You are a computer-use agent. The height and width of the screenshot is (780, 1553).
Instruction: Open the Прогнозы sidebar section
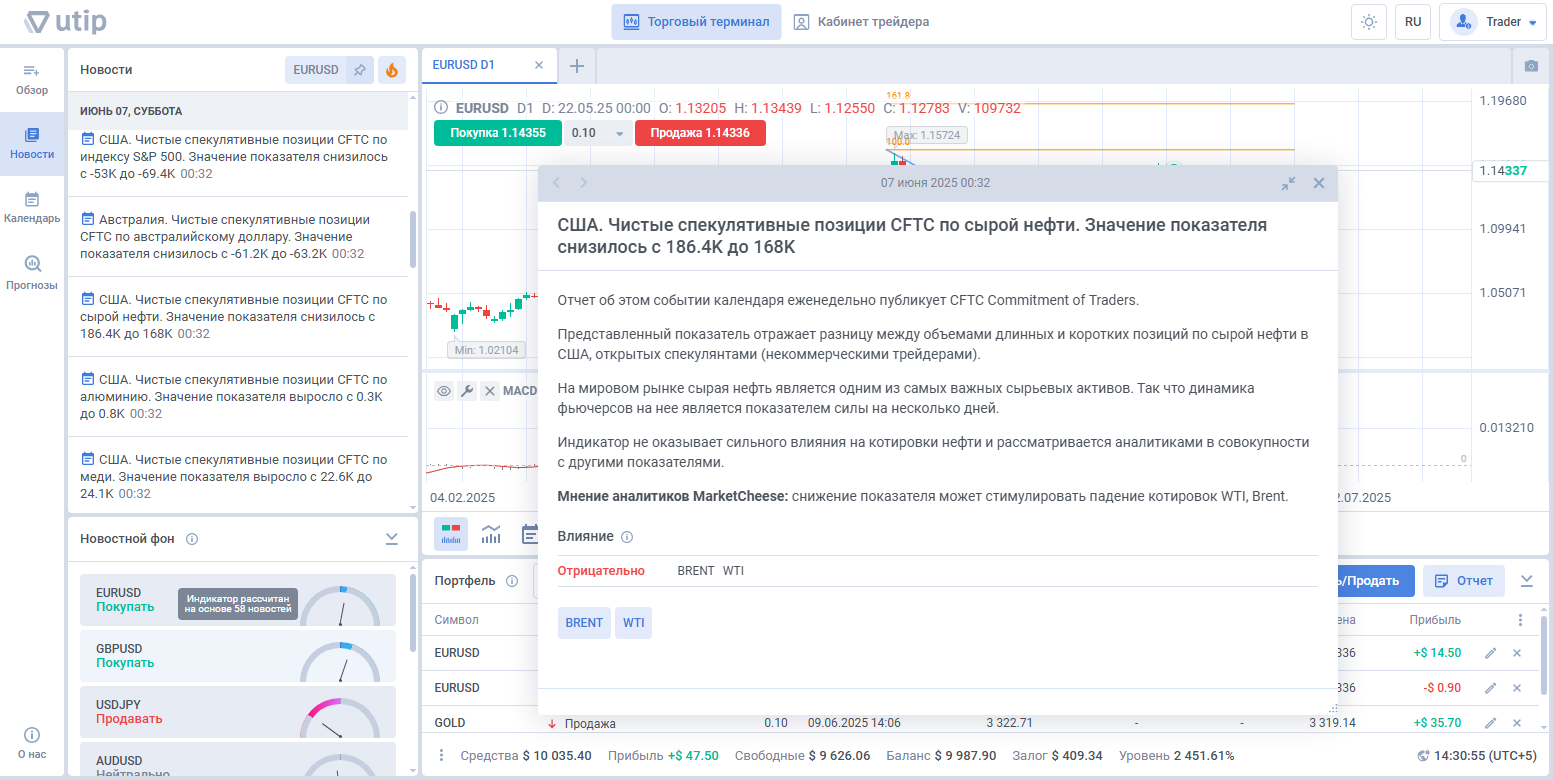click(x=32, y=273)
